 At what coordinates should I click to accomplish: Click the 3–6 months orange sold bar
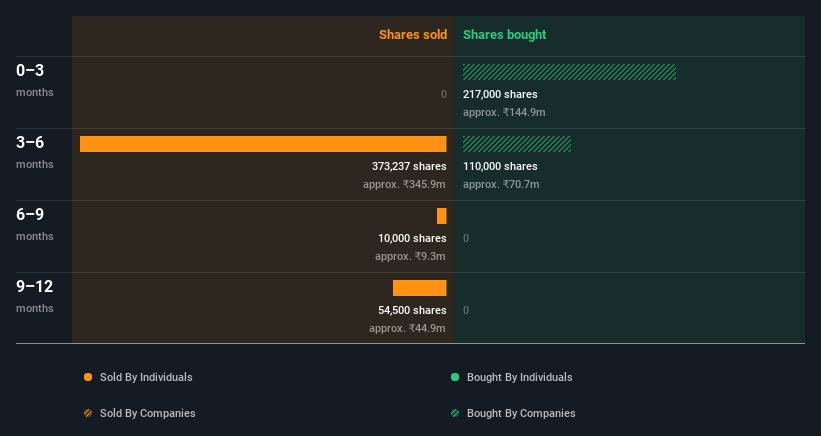click(263, 144)
